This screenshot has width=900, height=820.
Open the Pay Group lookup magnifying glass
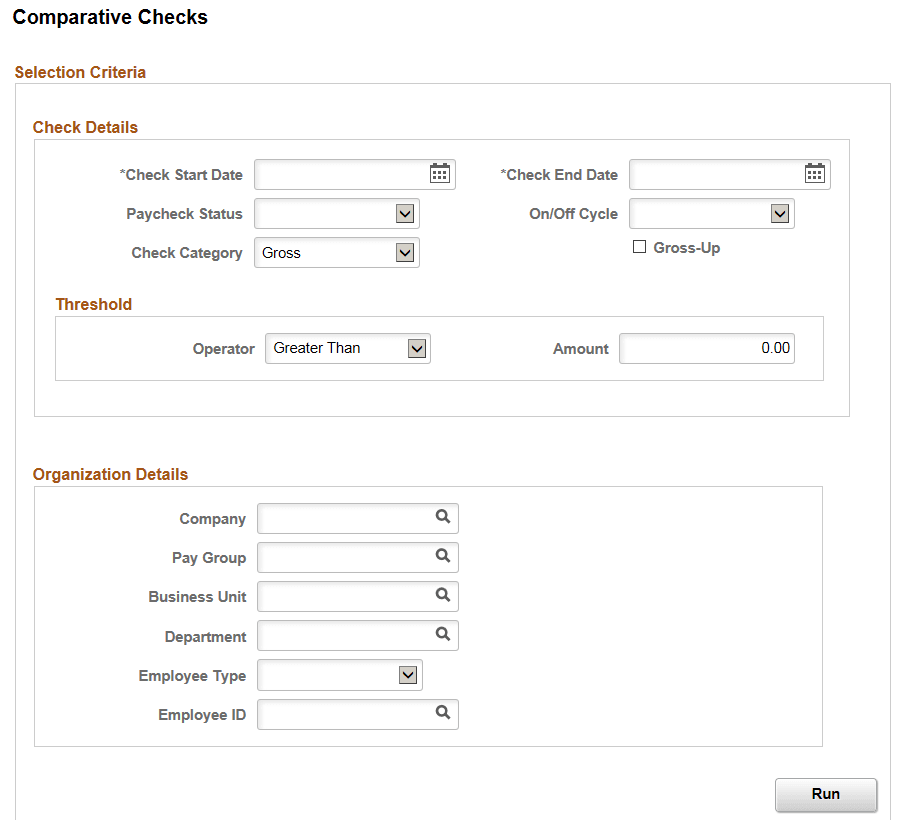pos(443,557)
